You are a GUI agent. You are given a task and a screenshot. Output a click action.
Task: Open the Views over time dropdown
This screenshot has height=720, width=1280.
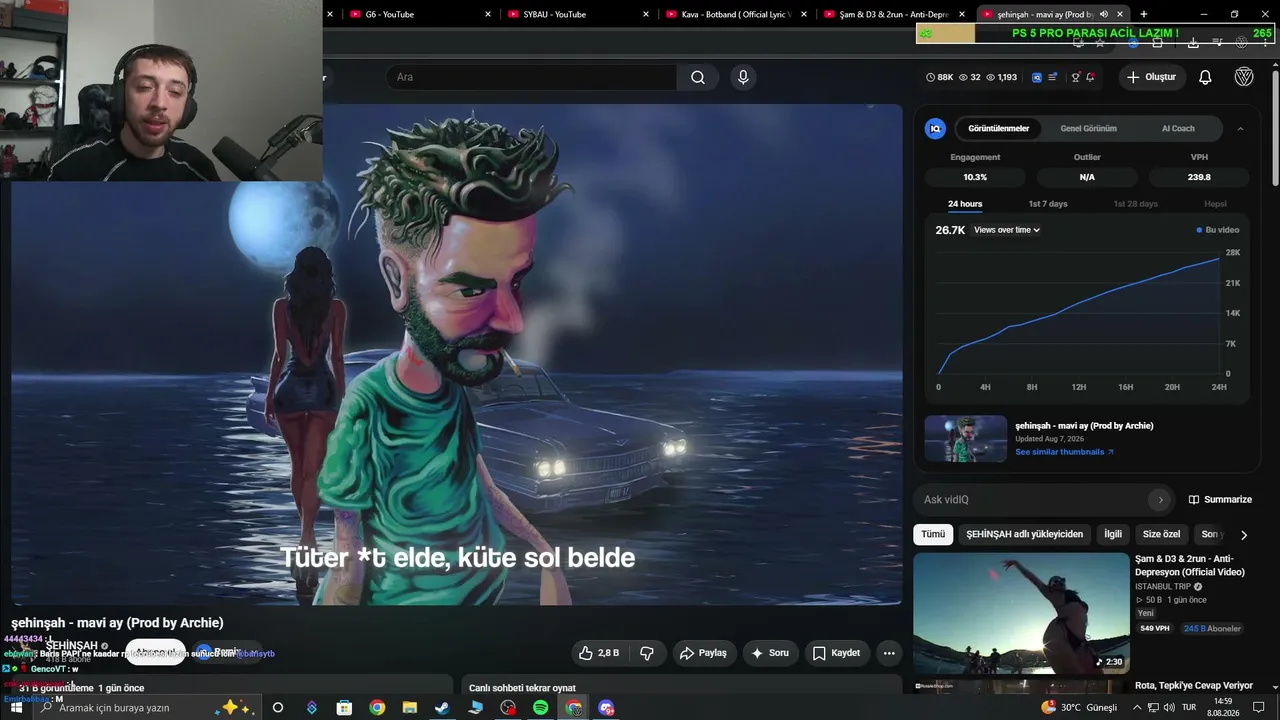[1007, 230]
